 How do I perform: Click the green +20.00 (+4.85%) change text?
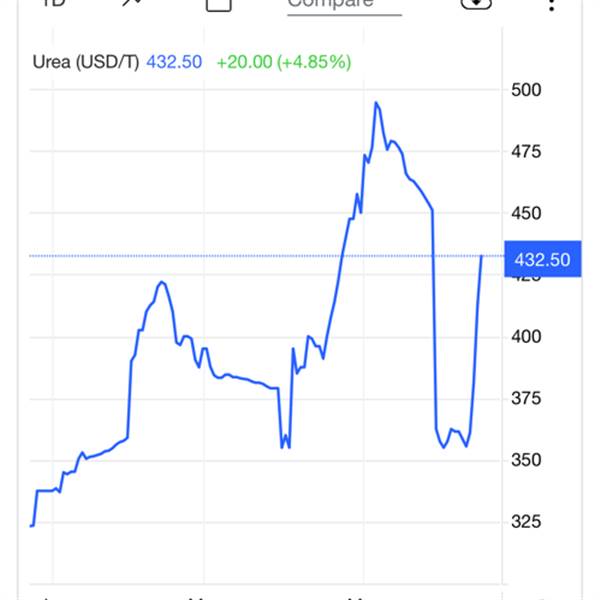click(x=284, y=62)
